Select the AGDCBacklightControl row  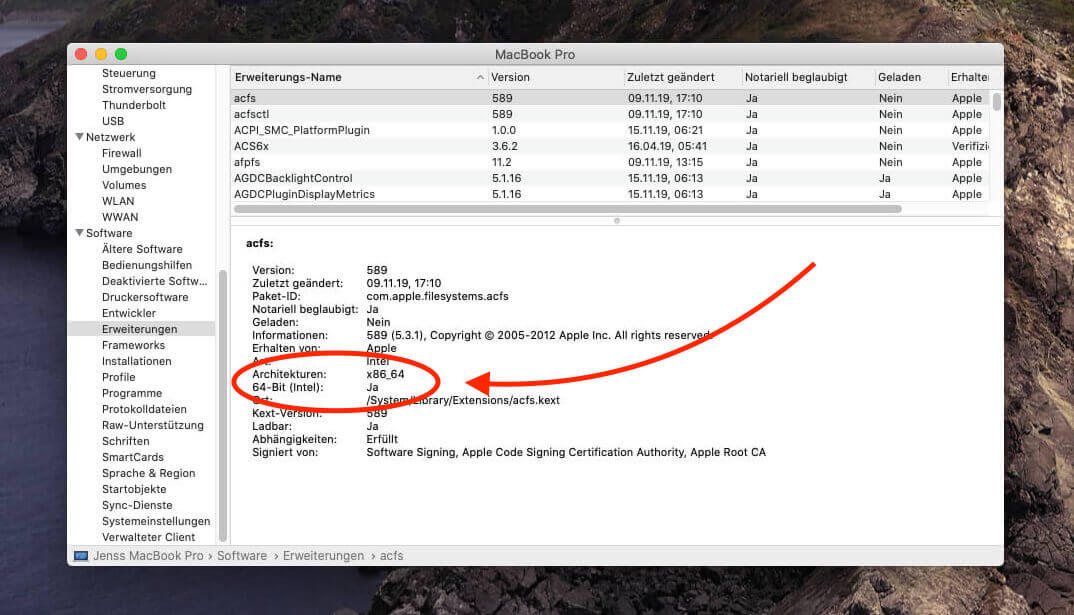(x=610, y=178)
